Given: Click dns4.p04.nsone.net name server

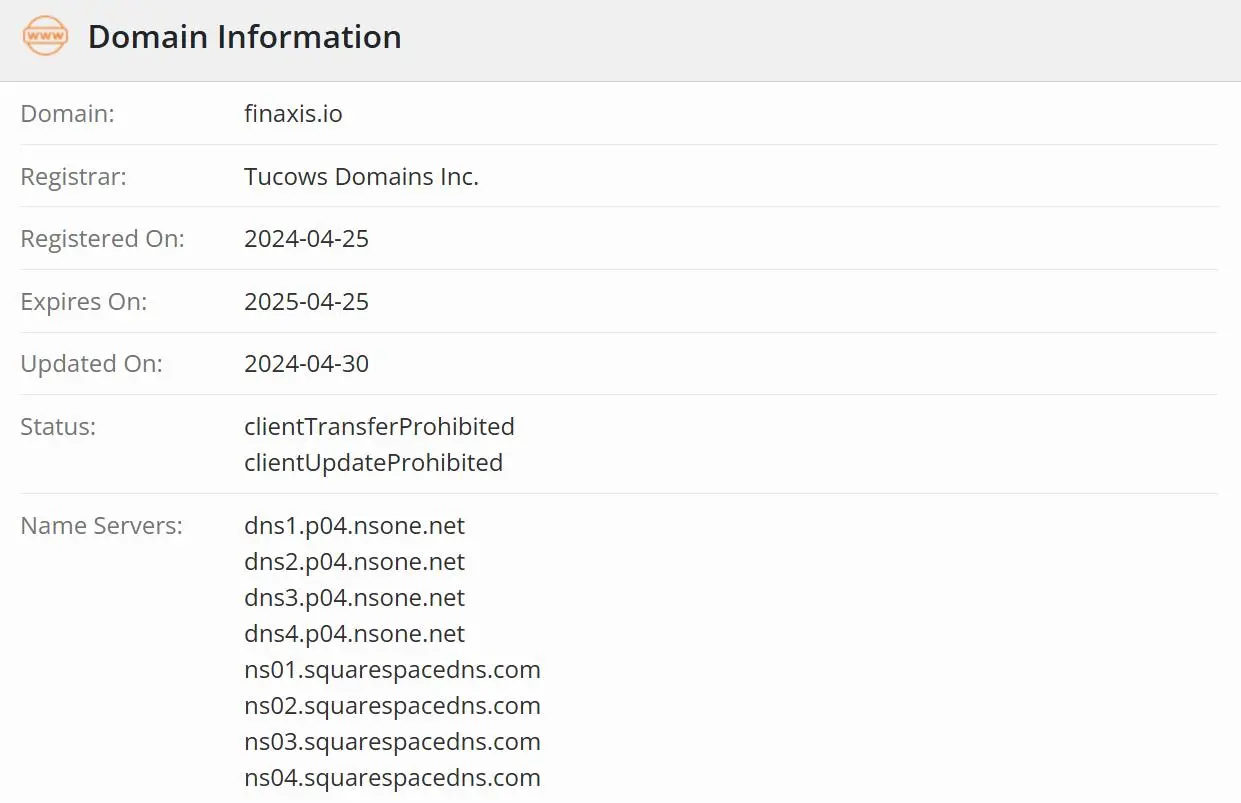Looking at the screenshot, I should pyautogui.click(x=354, y=633).
